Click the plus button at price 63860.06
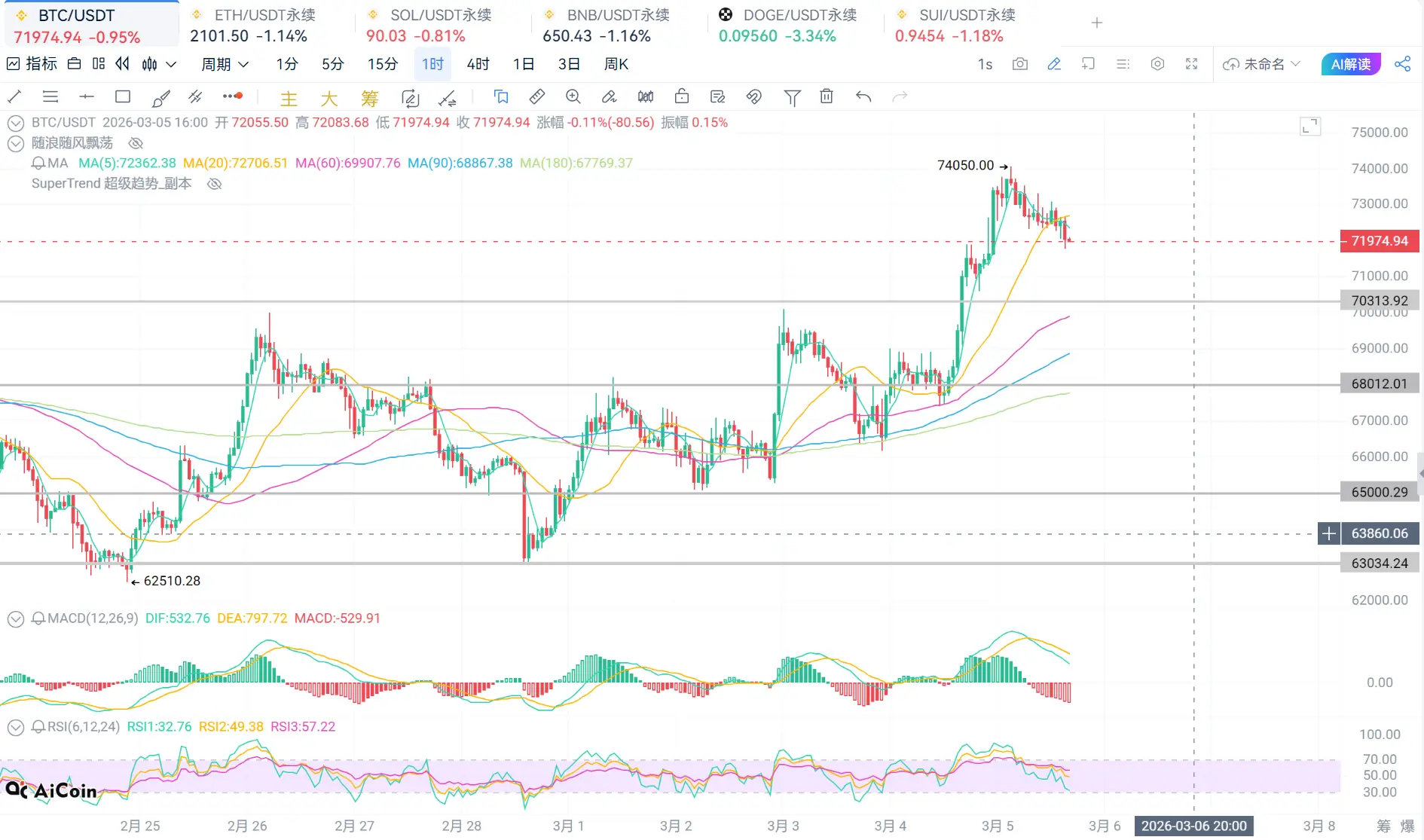 1329,533
